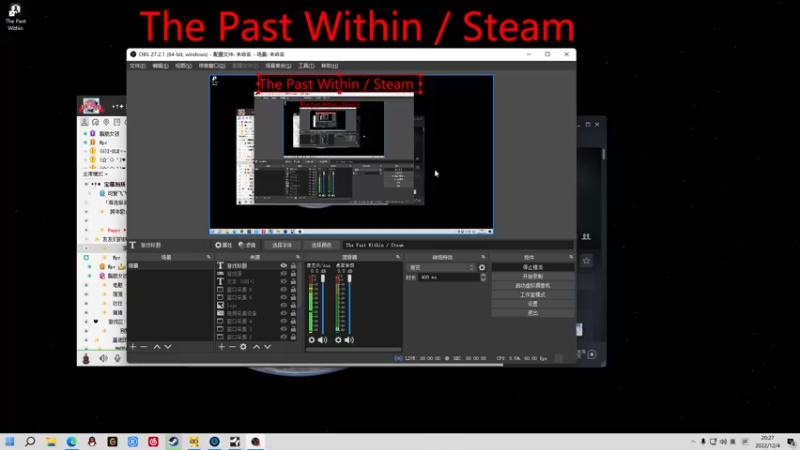Add a new source with the plus button
The height and width of the screenshot is (450, 800).
(x=221, y=347)
